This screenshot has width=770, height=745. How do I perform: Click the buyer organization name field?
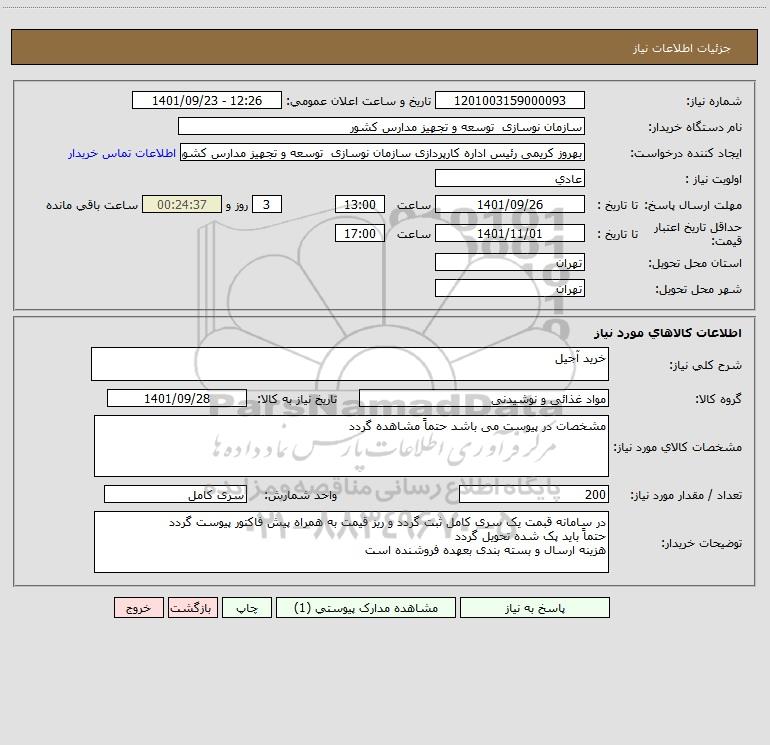(381, 126)
